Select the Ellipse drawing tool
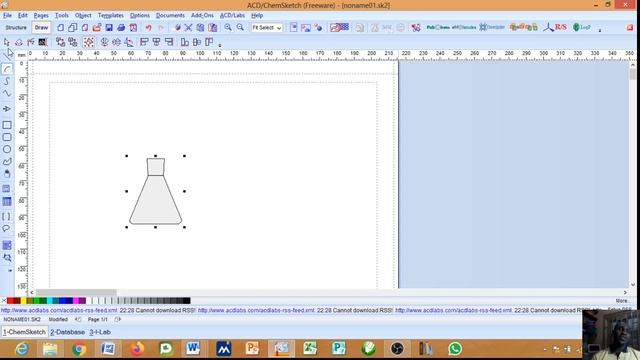640x360 pixels. pos(7,149)
